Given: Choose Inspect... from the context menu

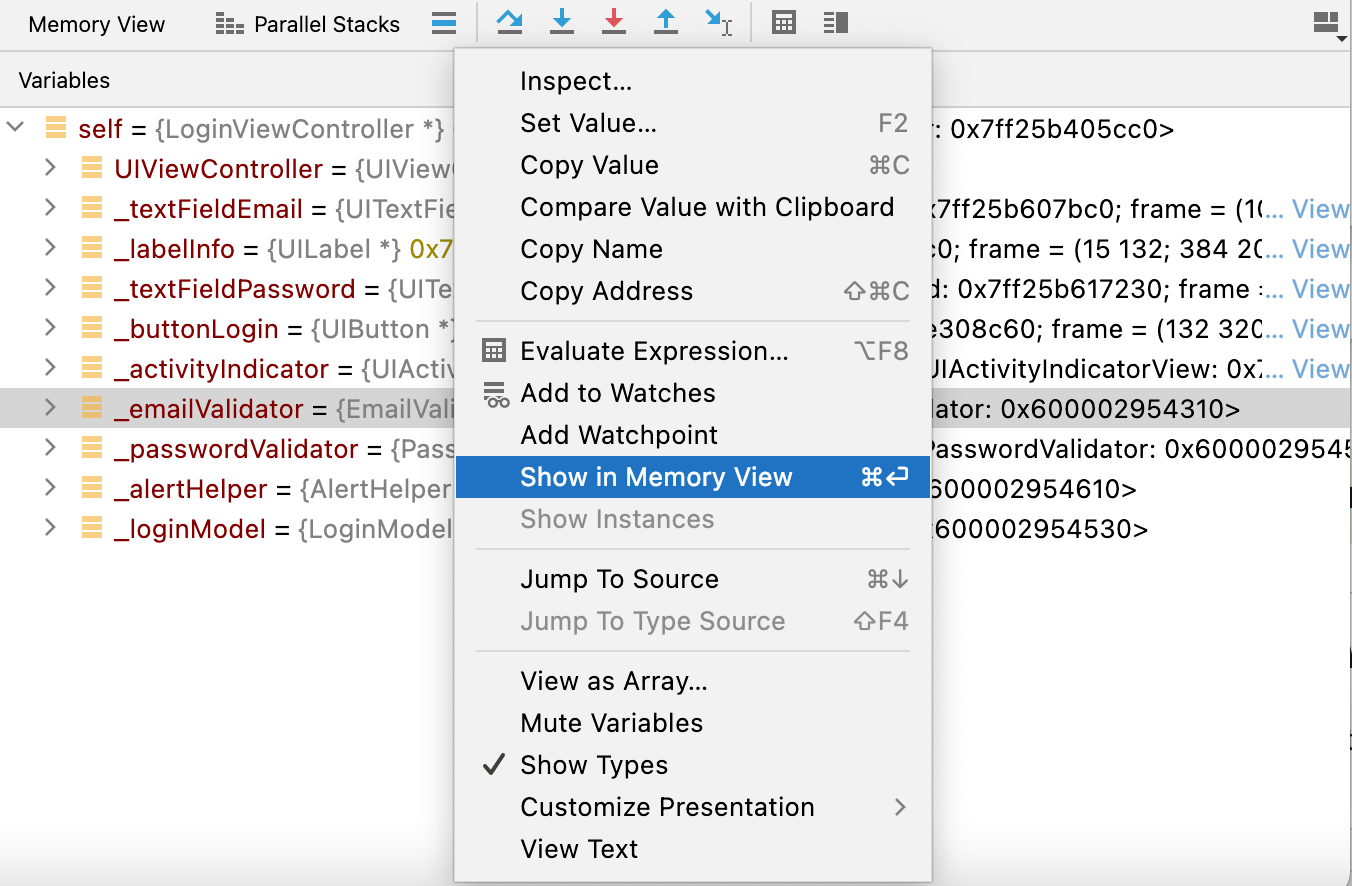Looking at the screenshot, I should 693,81.
